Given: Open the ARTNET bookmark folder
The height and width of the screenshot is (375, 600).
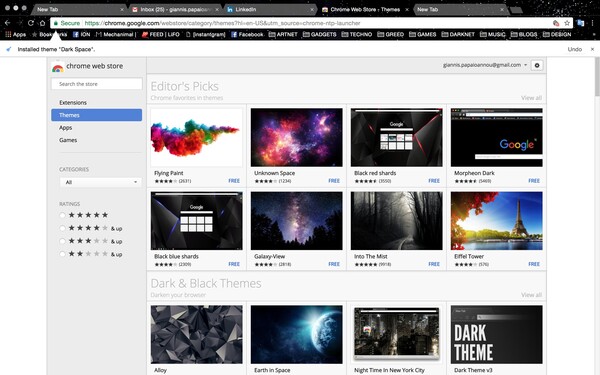Looking at the screenshot, I should tap(283, 34).
